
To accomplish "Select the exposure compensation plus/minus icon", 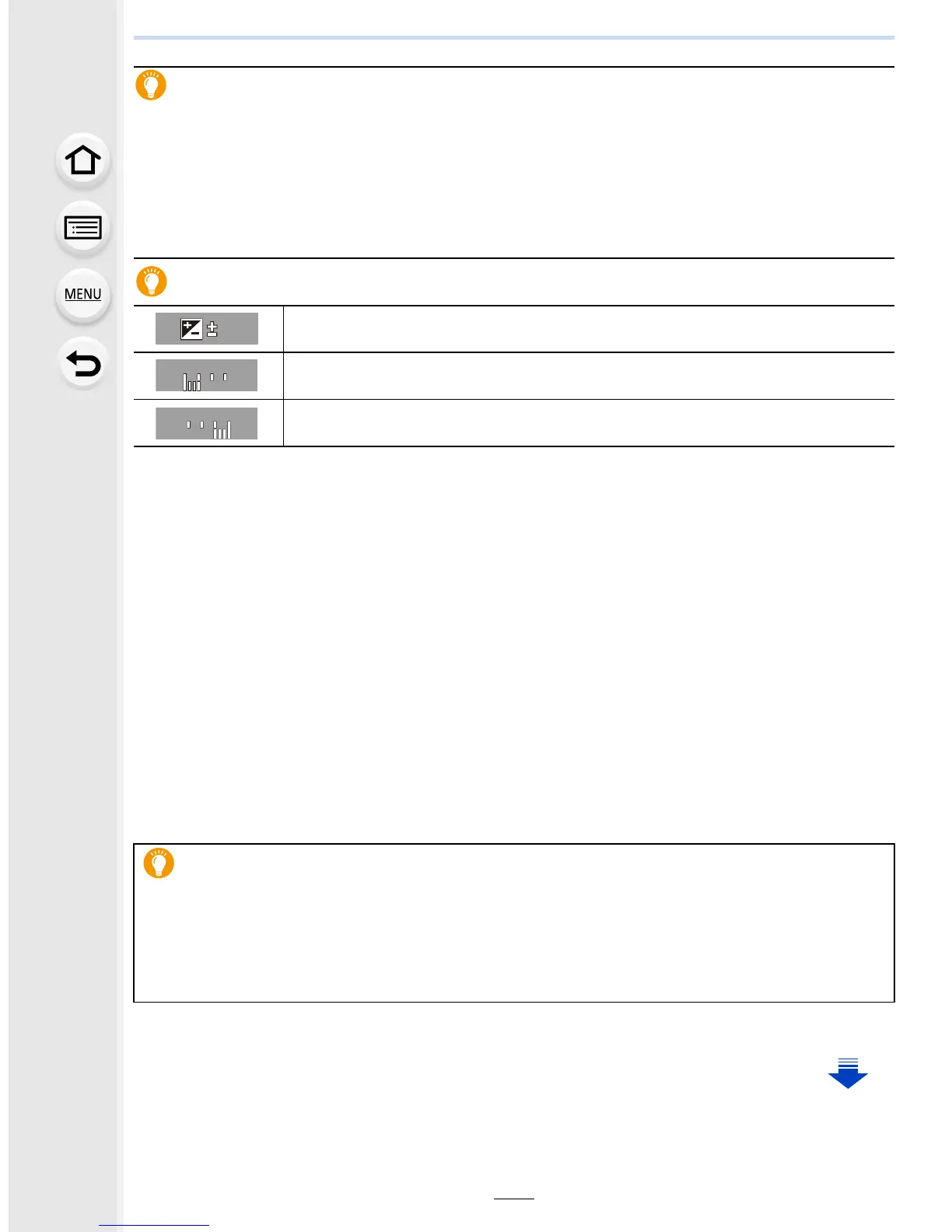I will 199,329.
